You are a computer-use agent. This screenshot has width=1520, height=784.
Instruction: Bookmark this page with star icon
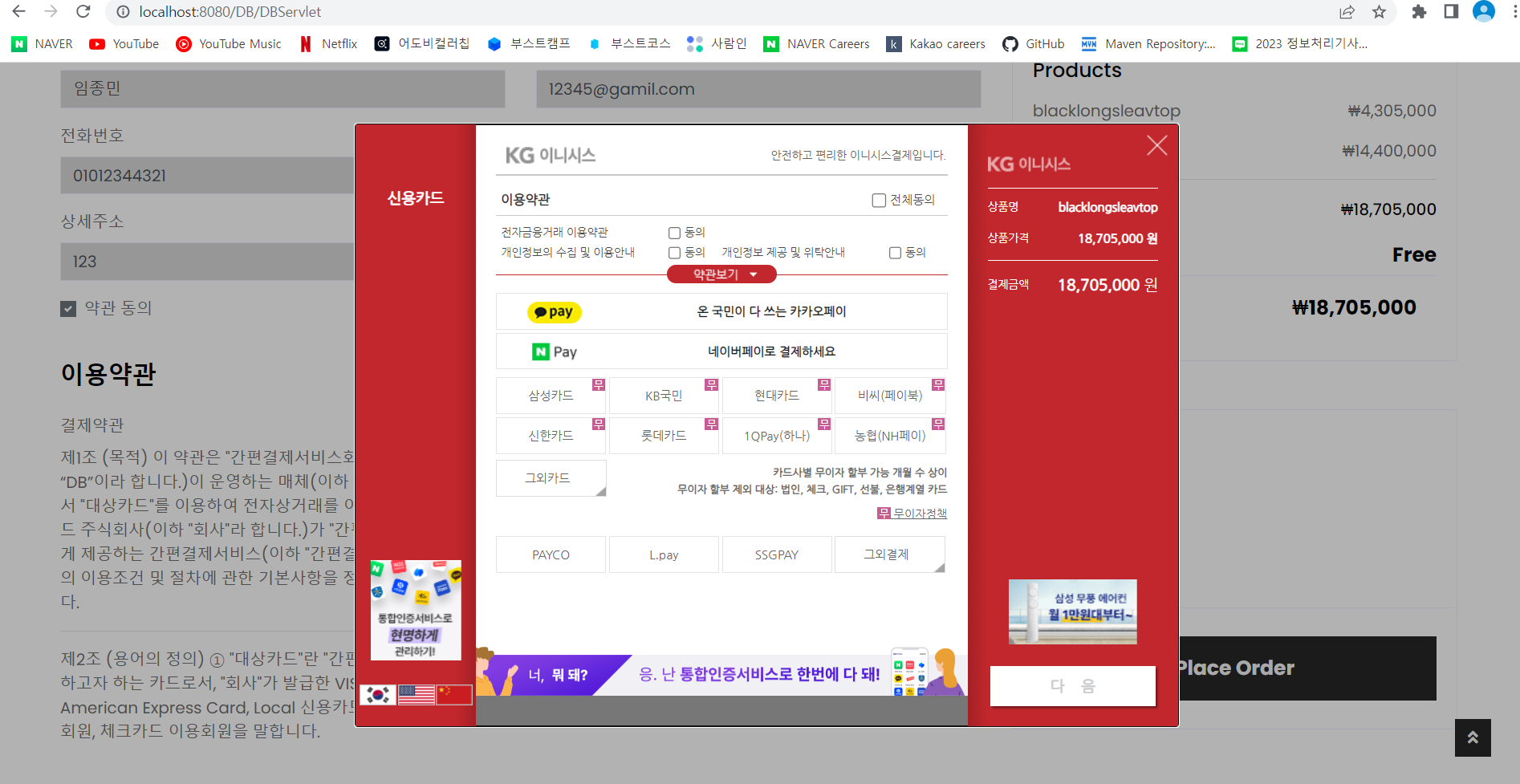click(x=1379, y=12)
